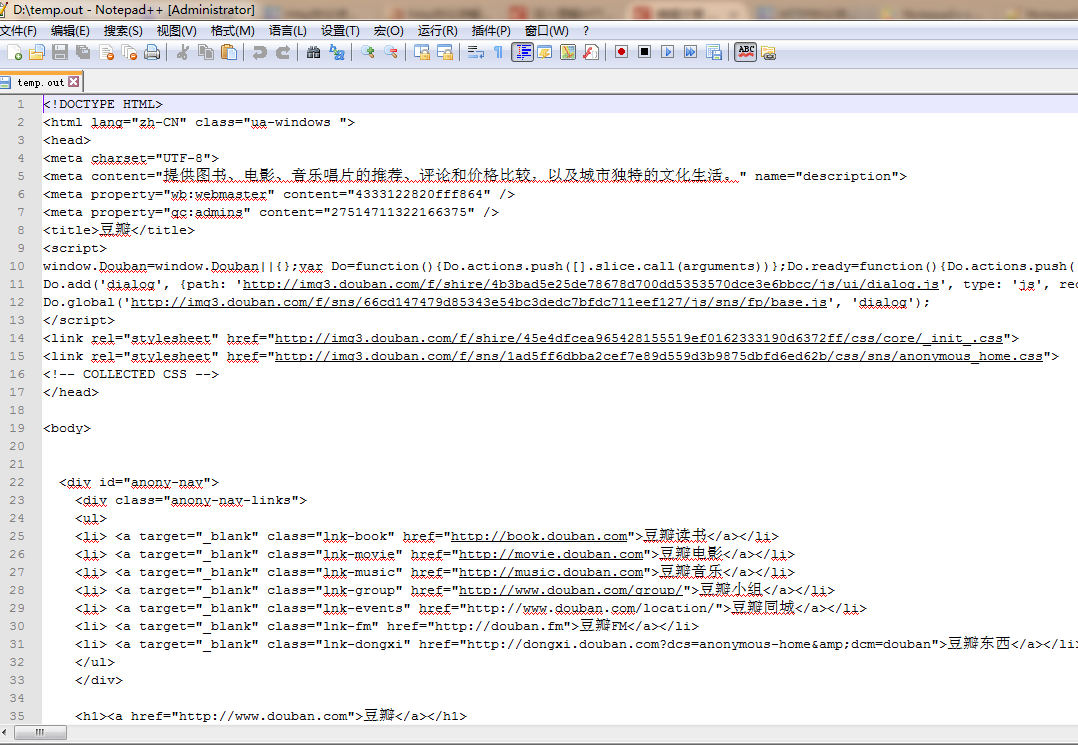Toggle the indent guide button

click(x=522, y=52)
